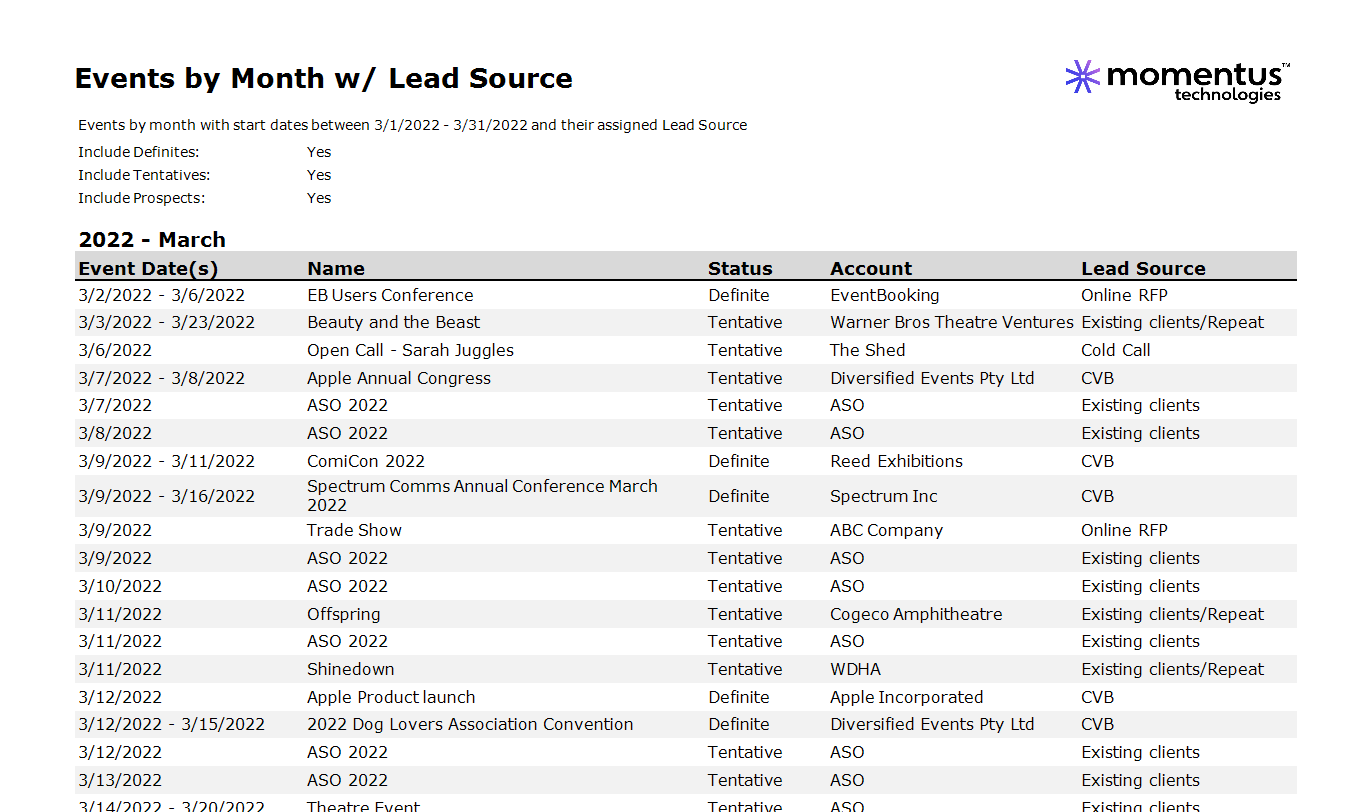Click the 'Account' column header
Screen dimensions: 1370x812
click(x=871, y=268)
